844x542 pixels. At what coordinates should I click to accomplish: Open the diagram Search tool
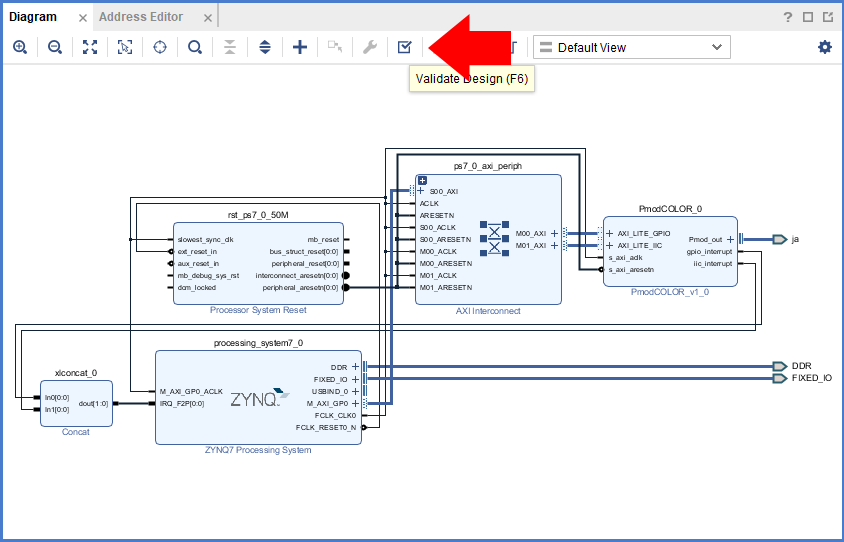point(195,47)
